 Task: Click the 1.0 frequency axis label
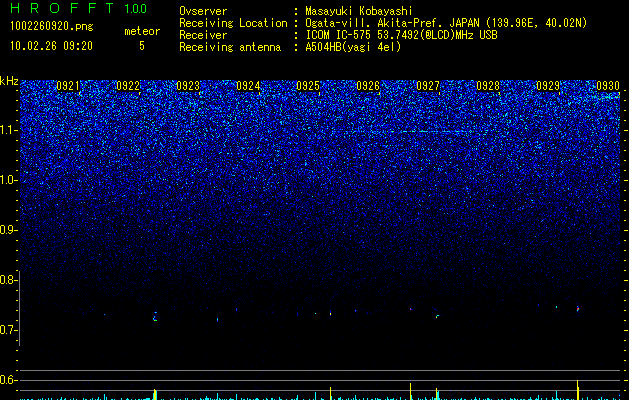[7, 180]
